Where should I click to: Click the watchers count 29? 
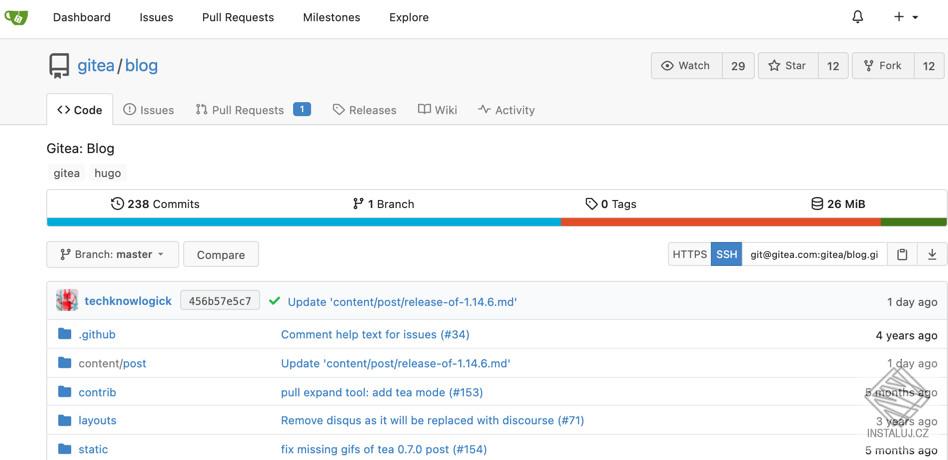click(738, 66)
